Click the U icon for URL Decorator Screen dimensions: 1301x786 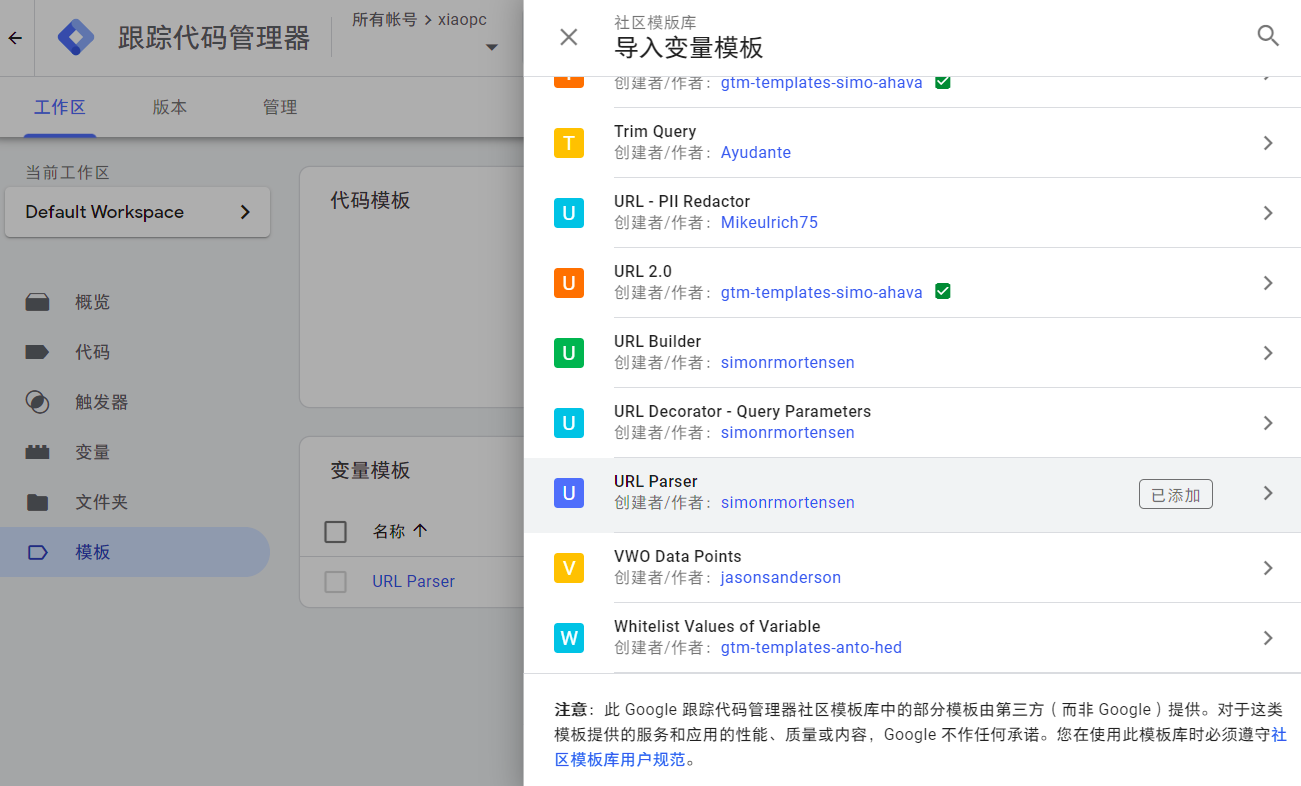pos(568,423)
